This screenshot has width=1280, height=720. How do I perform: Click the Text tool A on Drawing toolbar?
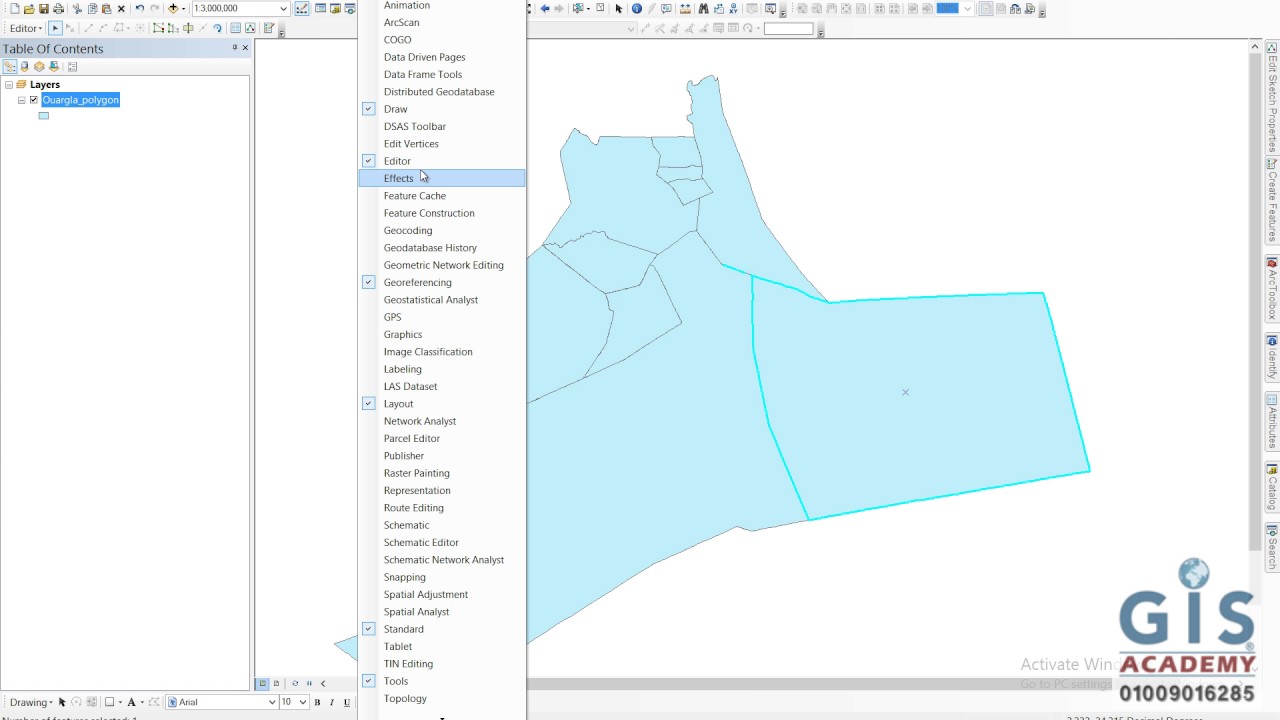coord(131,702)
